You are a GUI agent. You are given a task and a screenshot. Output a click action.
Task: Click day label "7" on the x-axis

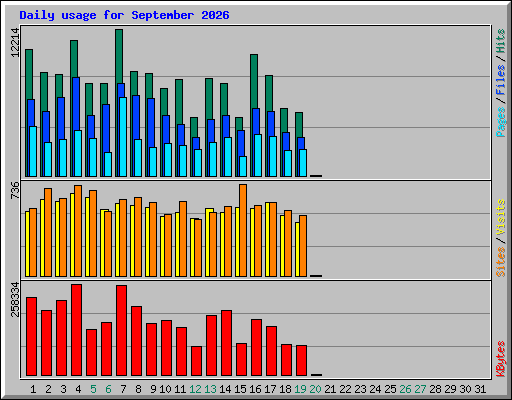[x=123, y=389]
